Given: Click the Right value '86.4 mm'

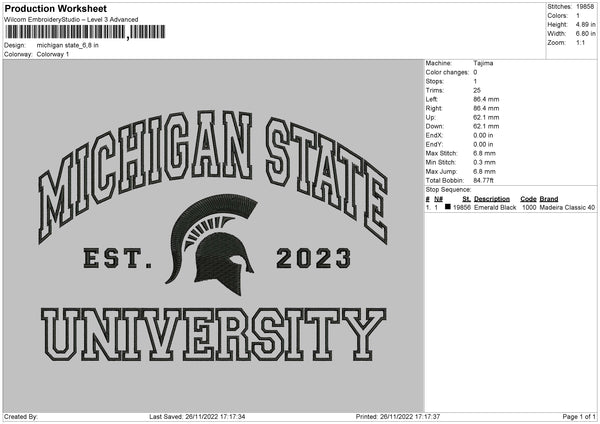Looking at the screenshot, I should 486,108.
